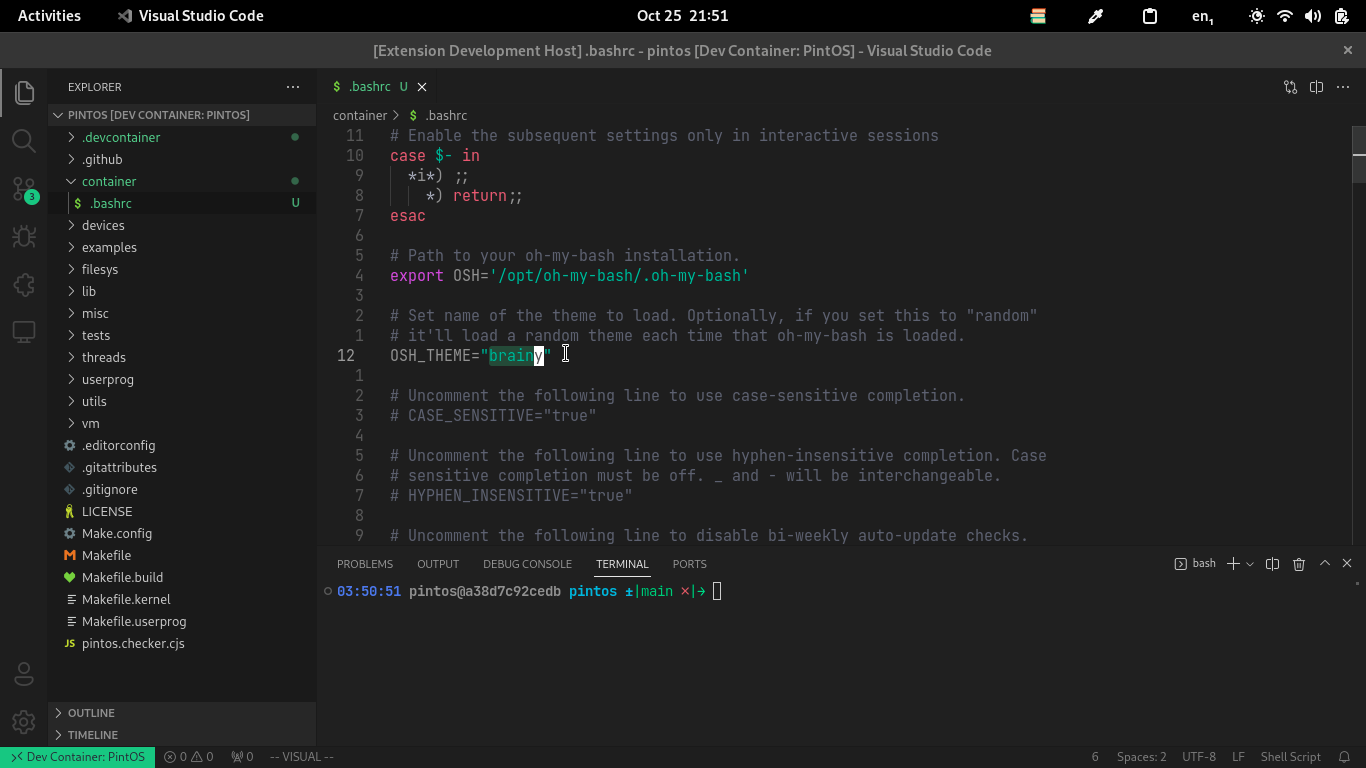
Task: Expand the userprog folder
Action: click(182, 379)
